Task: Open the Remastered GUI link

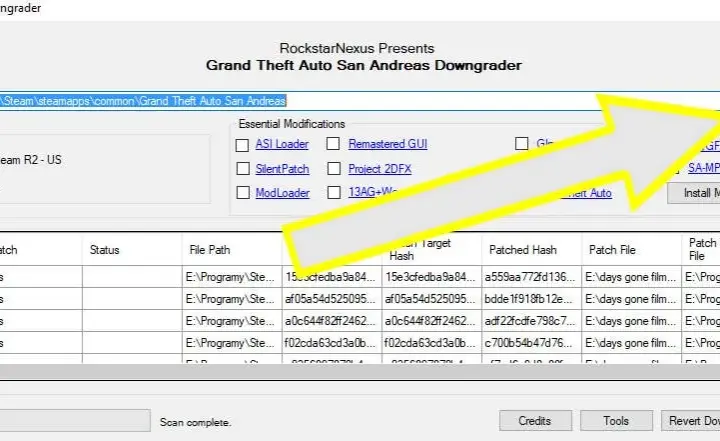Action: tap(388, 144)
